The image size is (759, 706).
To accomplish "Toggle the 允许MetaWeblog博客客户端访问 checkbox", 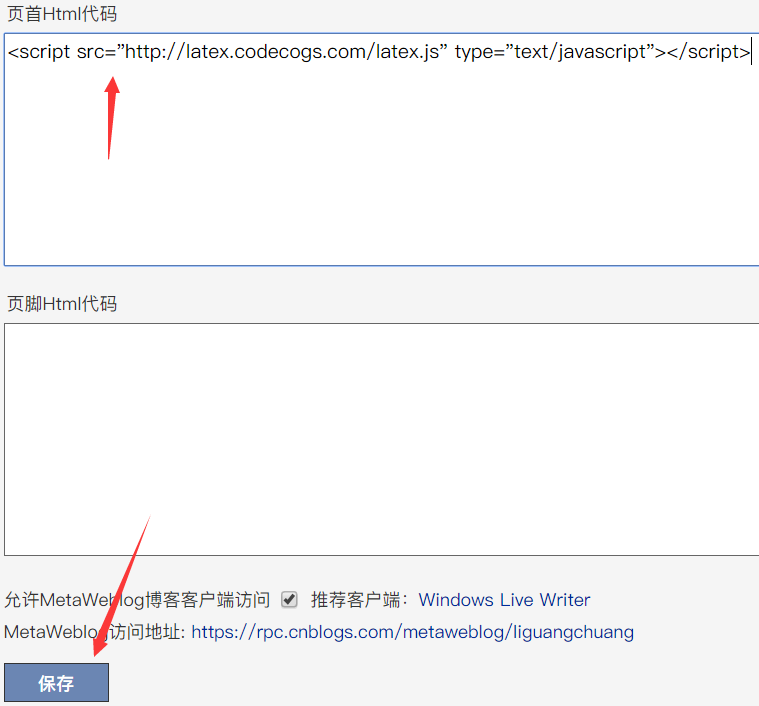I will pyautogui.click(x=289, y=600).
